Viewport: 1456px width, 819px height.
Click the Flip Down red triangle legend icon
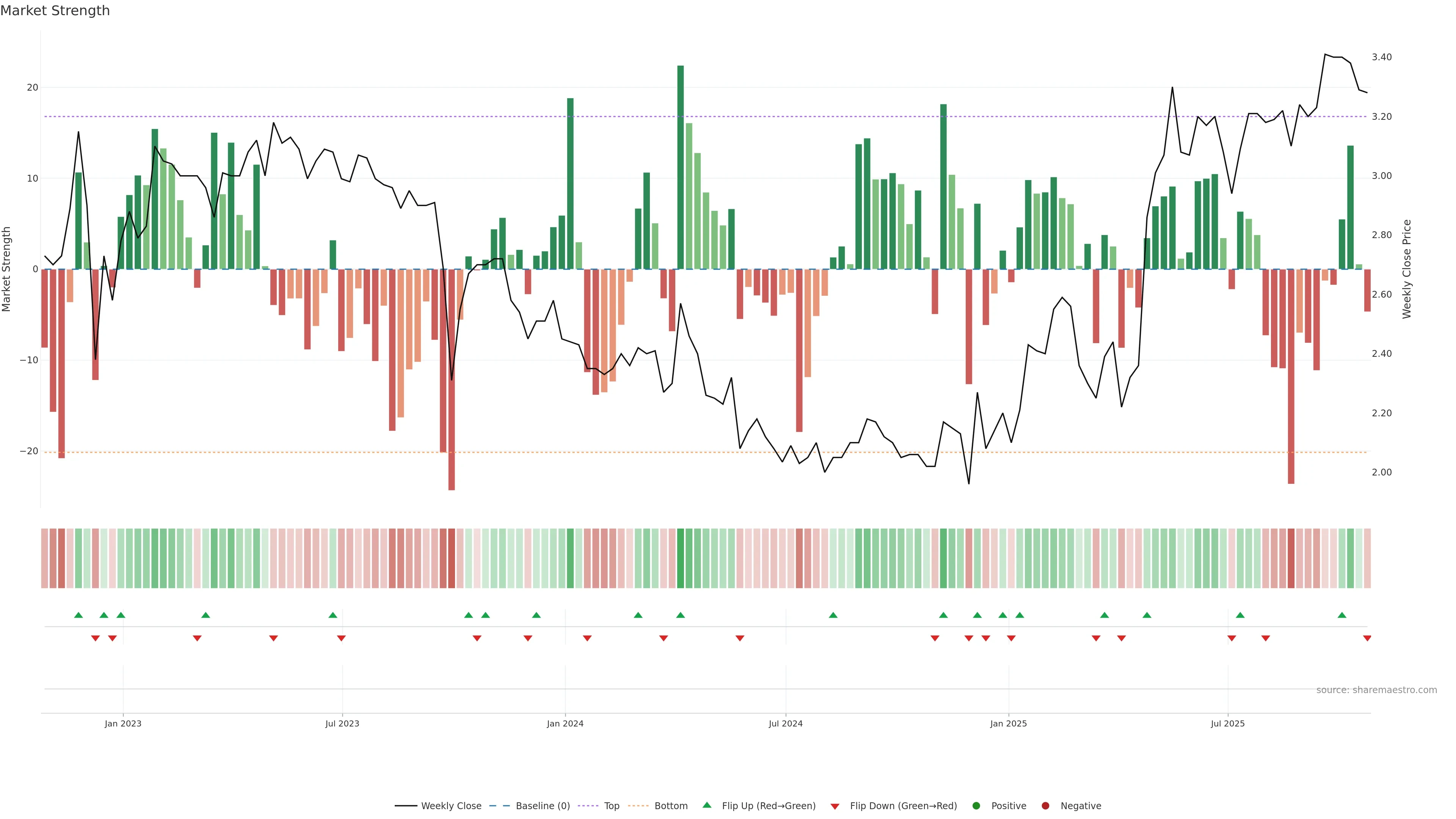[835, 806]
